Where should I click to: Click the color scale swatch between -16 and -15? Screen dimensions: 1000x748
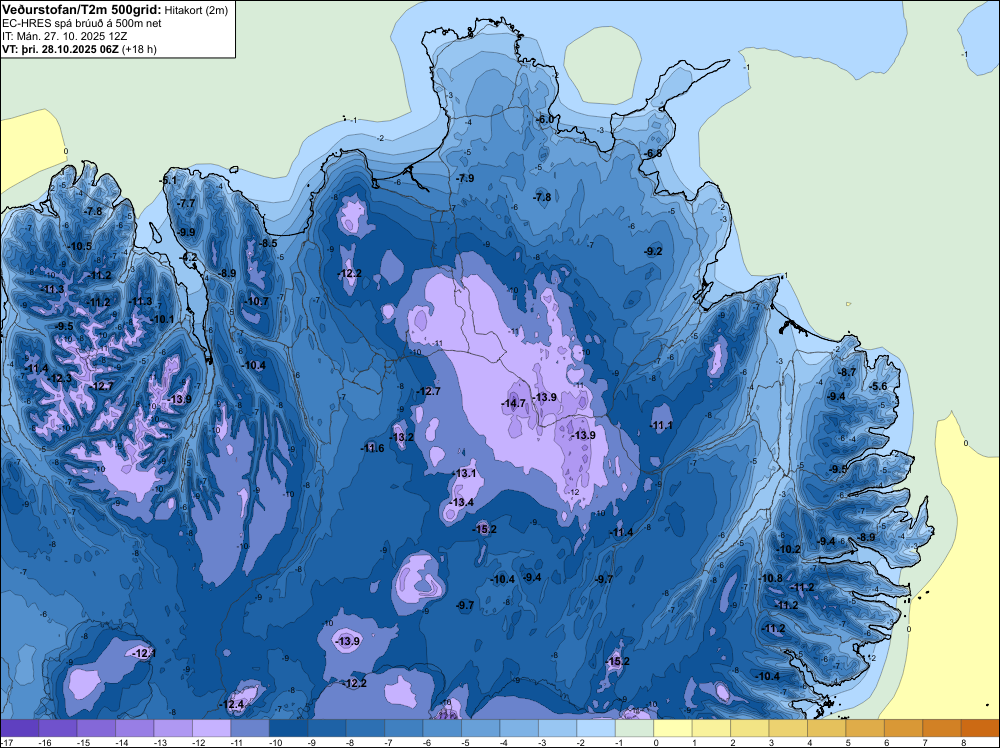58,728
